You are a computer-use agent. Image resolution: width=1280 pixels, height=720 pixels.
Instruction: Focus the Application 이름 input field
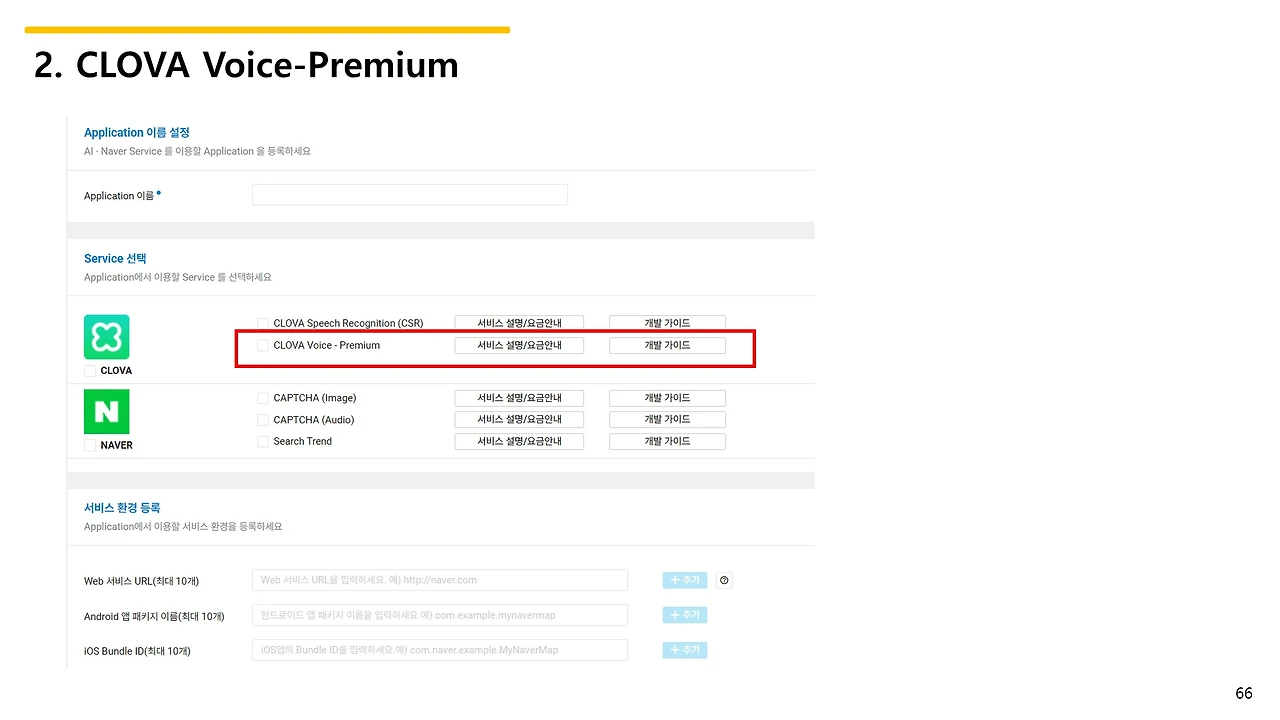tap(410, 195)
